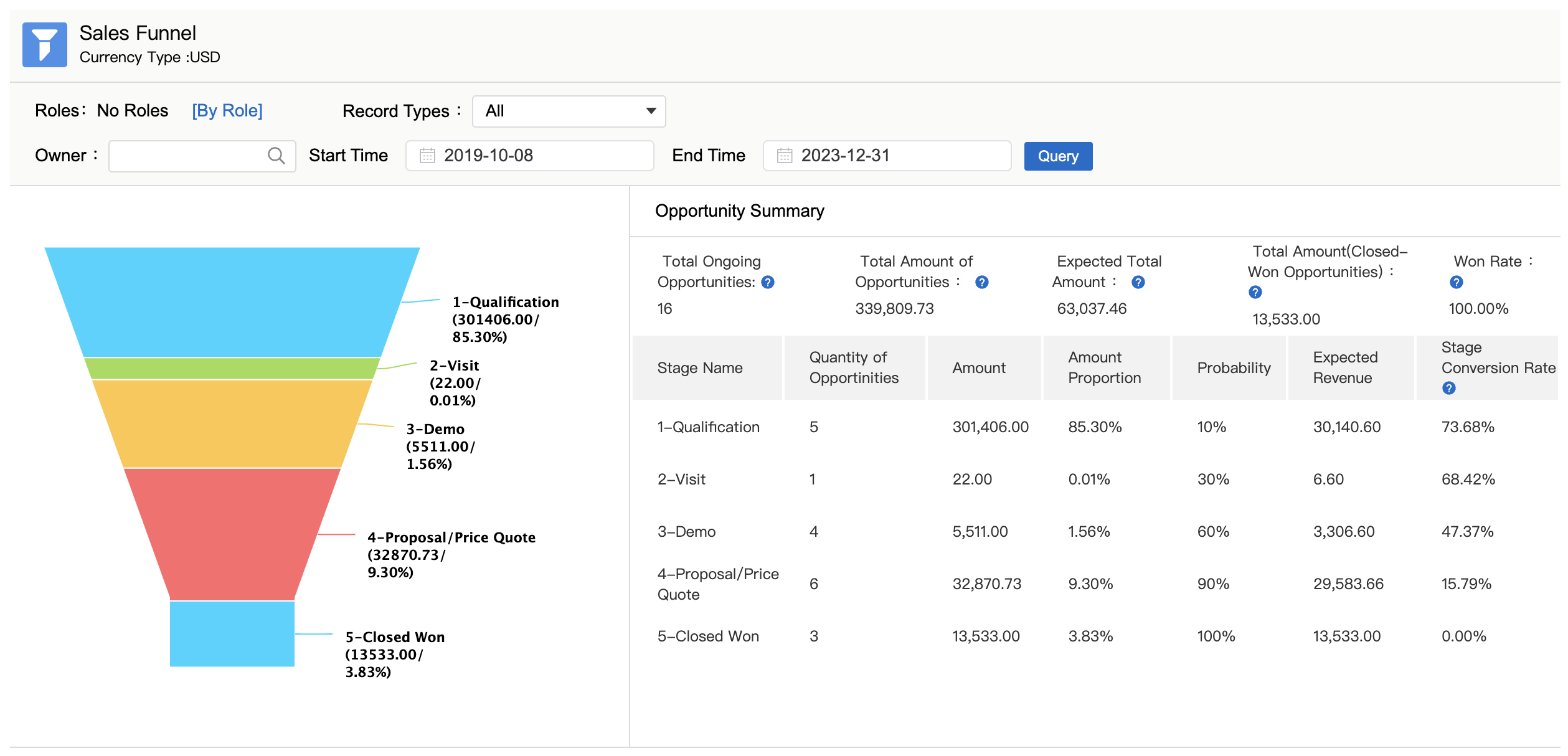Click help icon under Stage Conversion Rate
1568x756 pixels.
click(1448, 389)
